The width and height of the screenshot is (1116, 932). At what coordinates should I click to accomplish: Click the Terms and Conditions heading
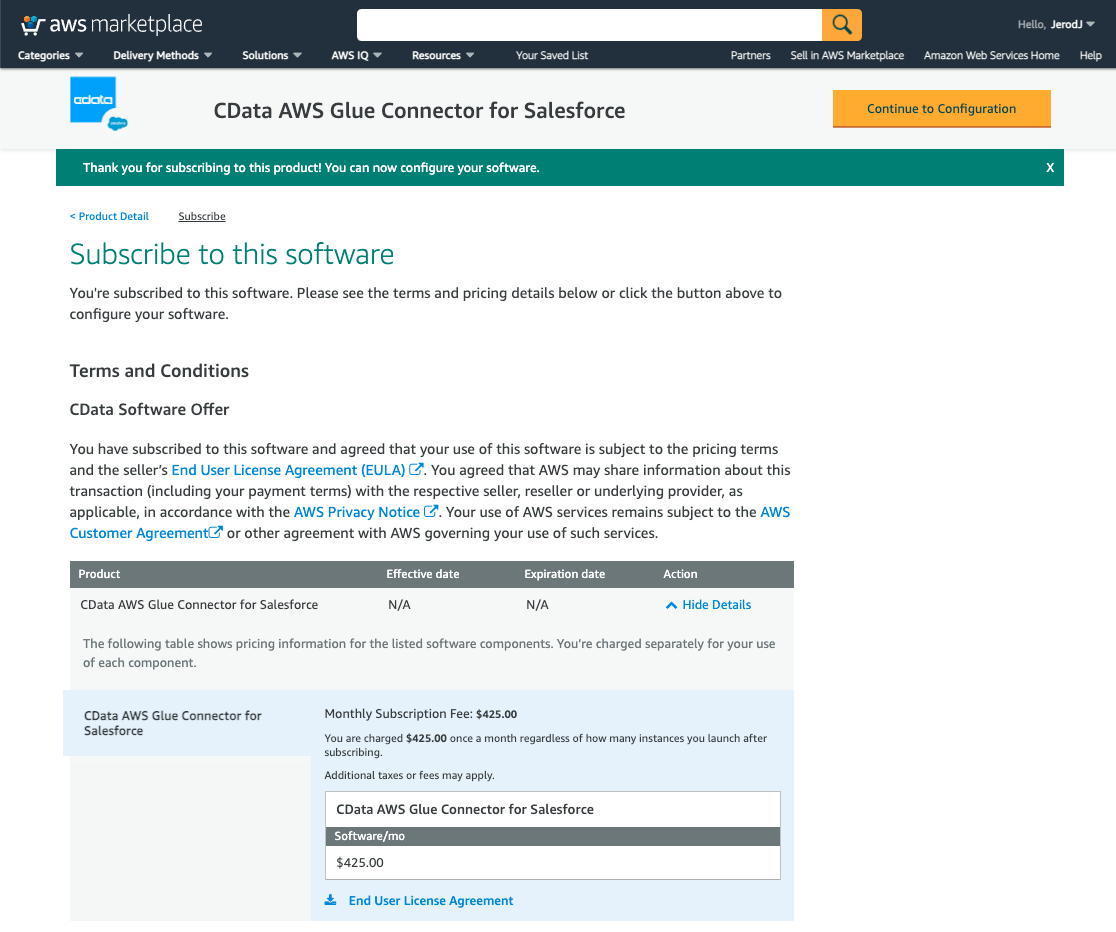[159, 371]
